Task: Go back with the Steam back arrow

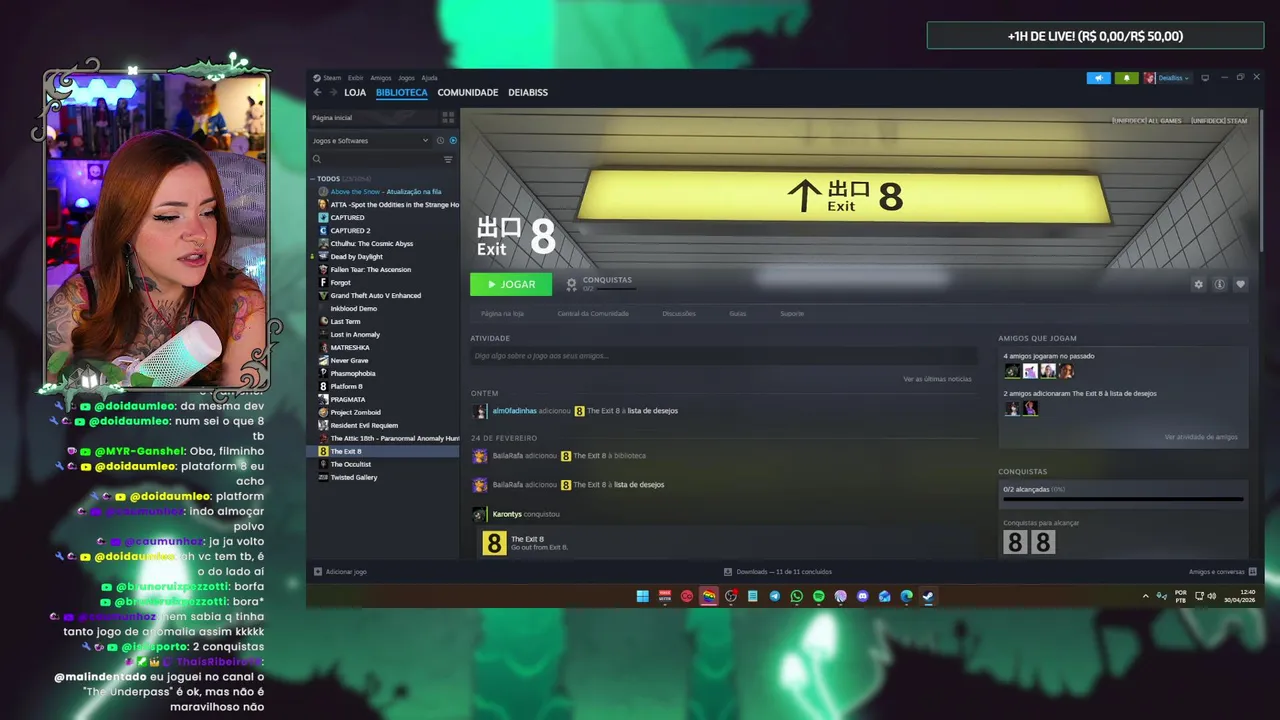Action: coord(317,92)
